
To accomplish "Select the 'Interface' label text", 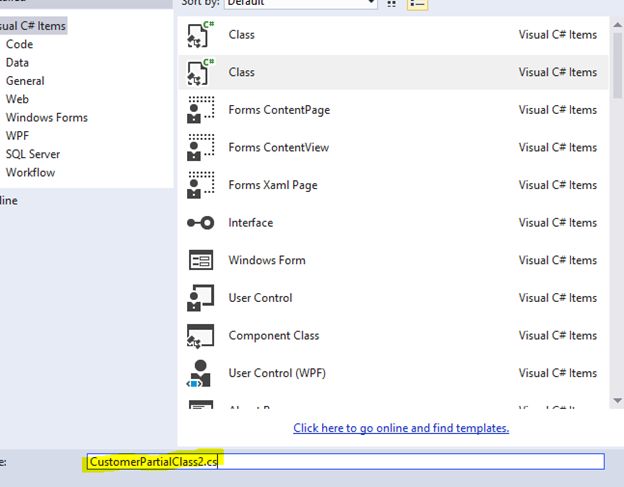I will [251, 222].
